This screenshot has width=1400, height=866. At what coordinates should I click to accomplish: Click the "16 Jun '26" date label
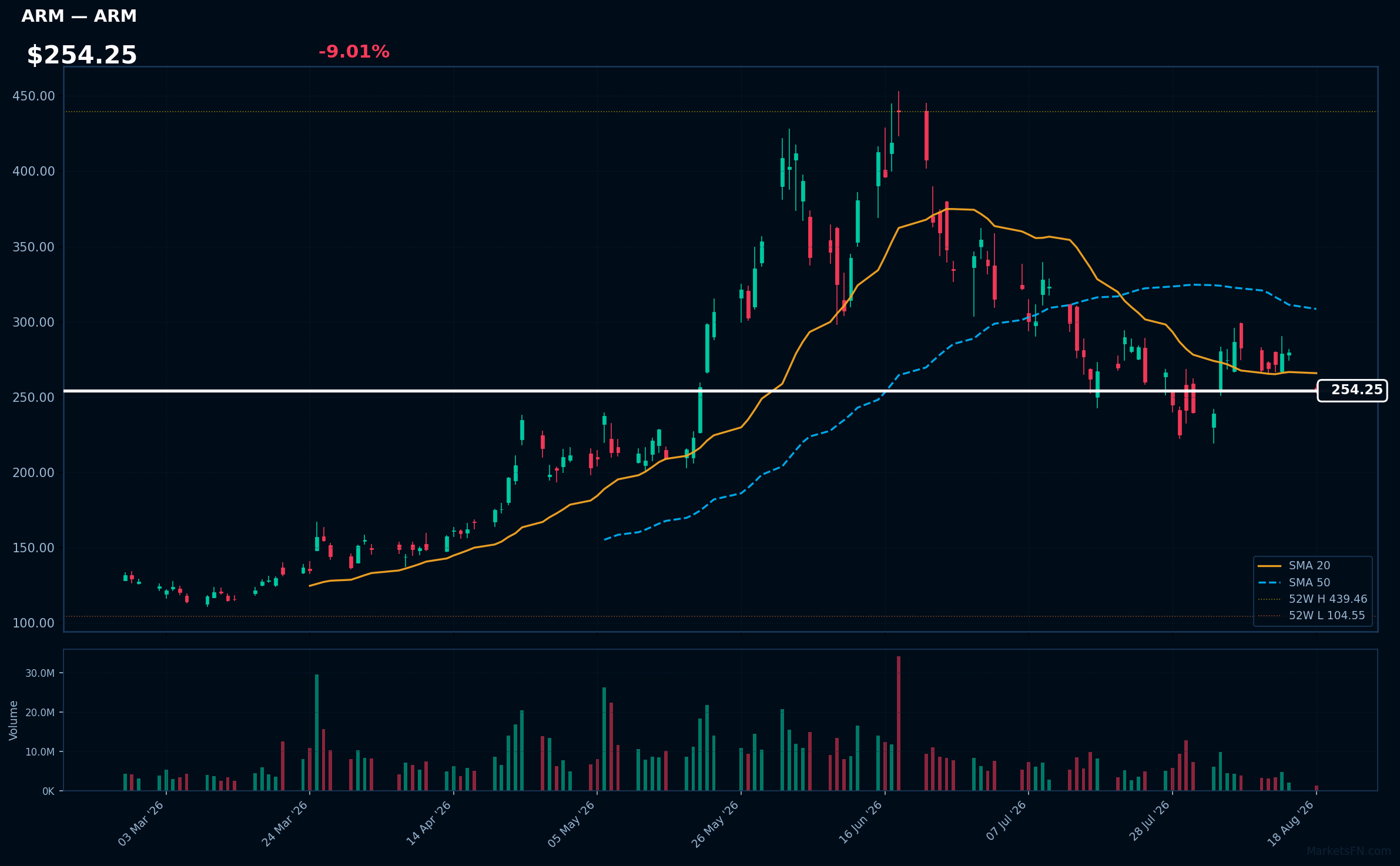[860, 823]
